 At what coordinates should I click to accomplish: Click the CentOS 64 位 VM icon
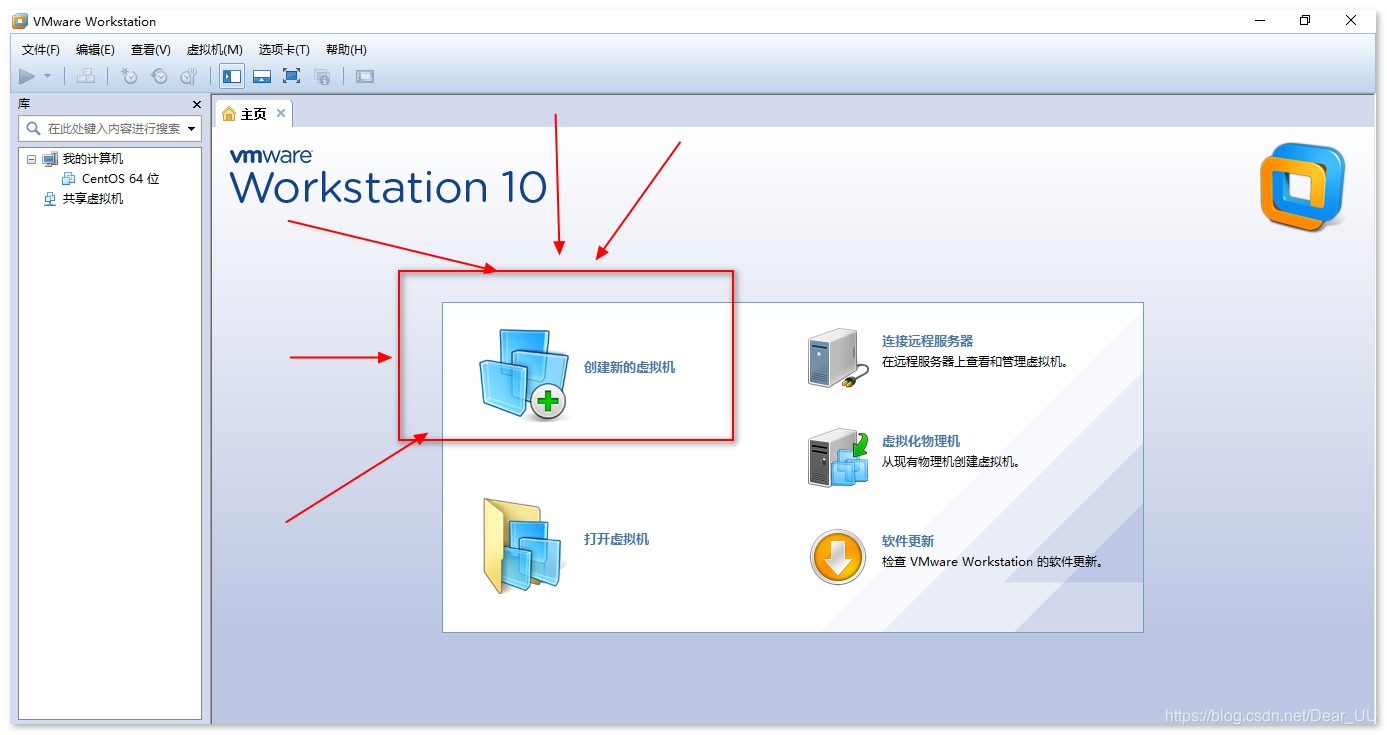[x=69, y=179]
